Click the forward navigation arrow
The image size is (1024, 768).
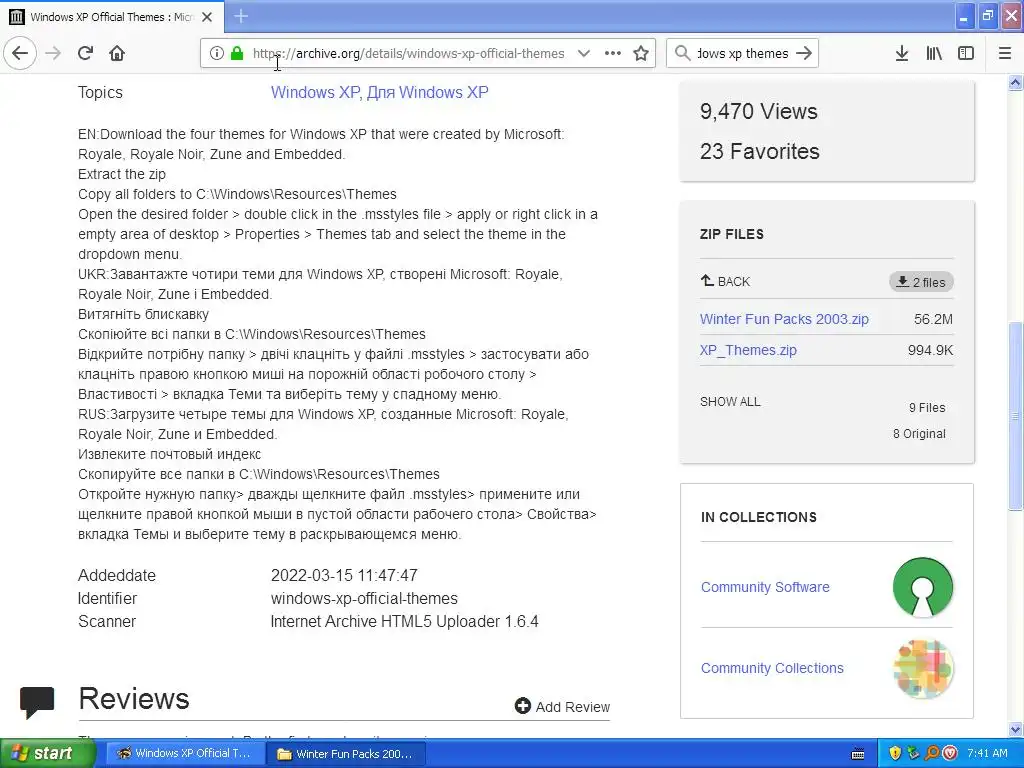click(54, 53)
